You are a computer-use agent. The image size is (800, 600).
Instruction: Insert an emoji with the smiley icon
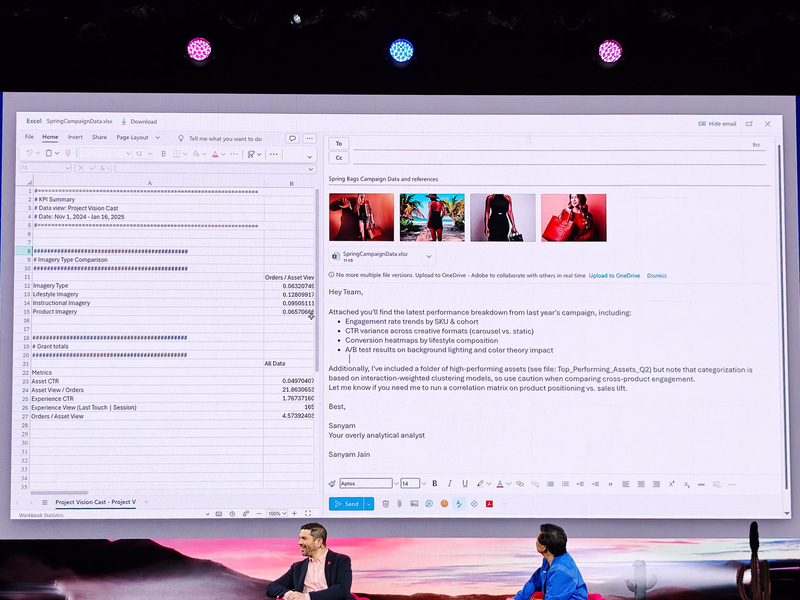click(444, 504)
